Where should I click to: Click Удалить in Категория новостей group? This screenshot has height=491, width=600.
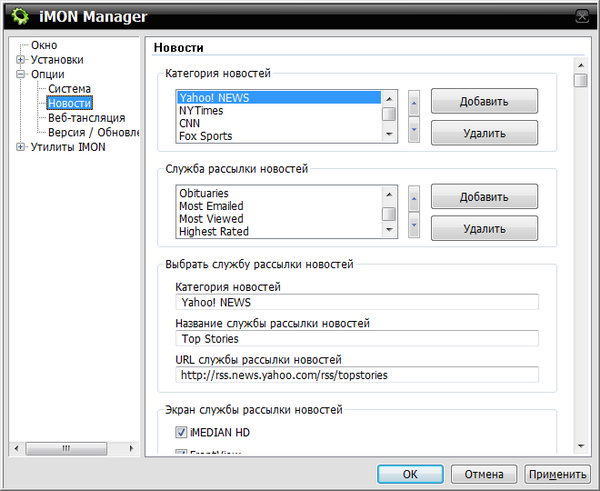(484, 133)
